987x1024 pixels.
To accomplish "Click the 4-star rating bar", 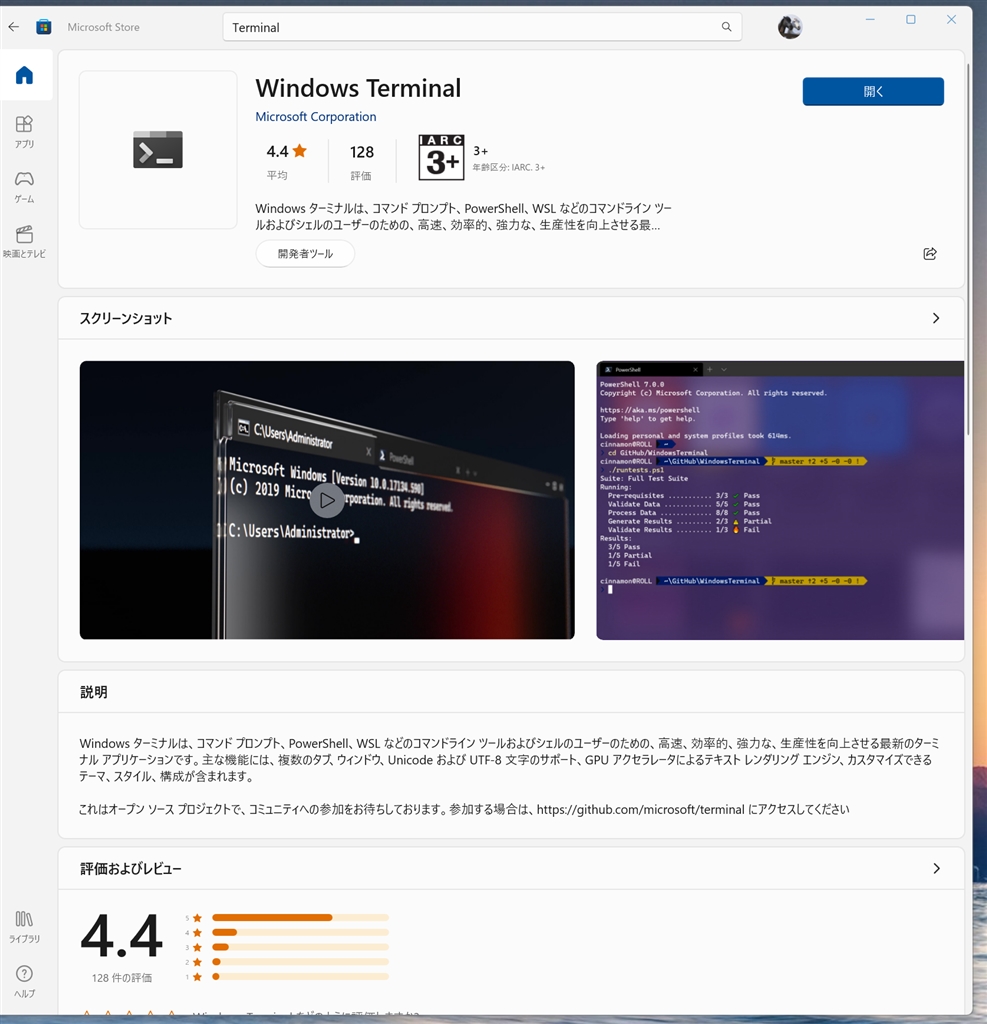I will coord(300,933).
